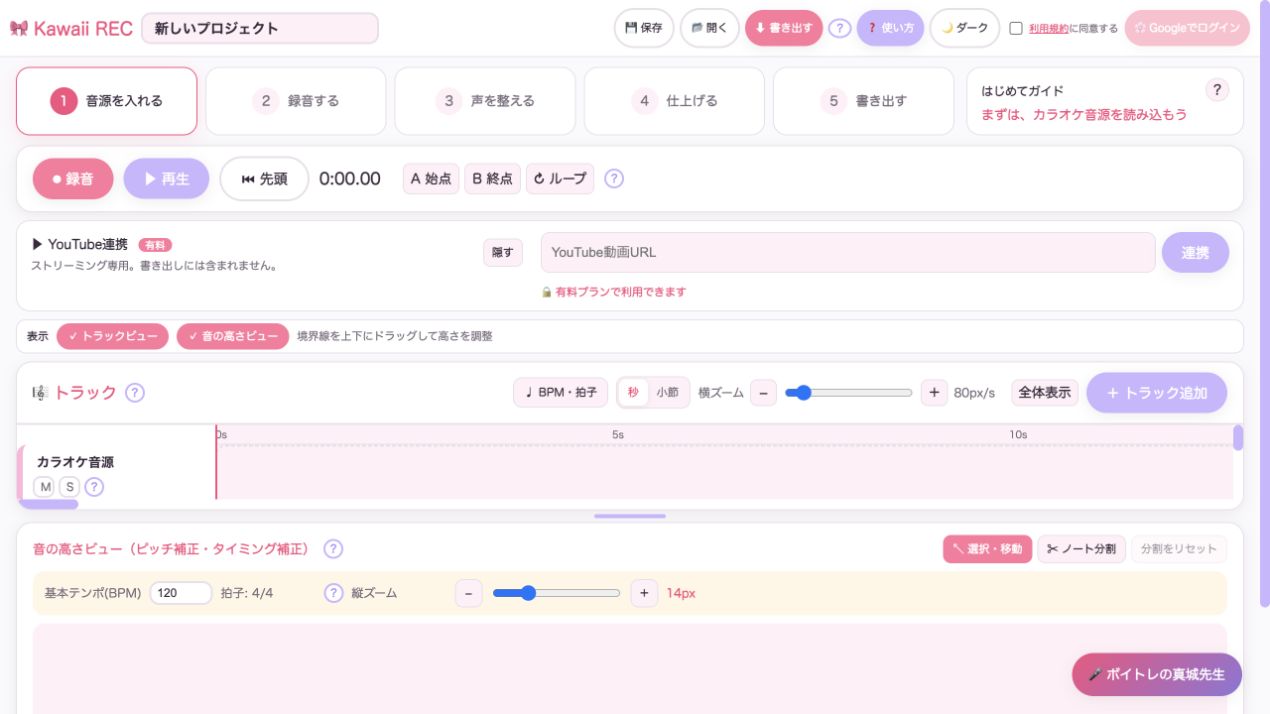The height and width of the screenshot is (714, 1270).
Task: Select 小節 timeline unit
Action: 667,393
